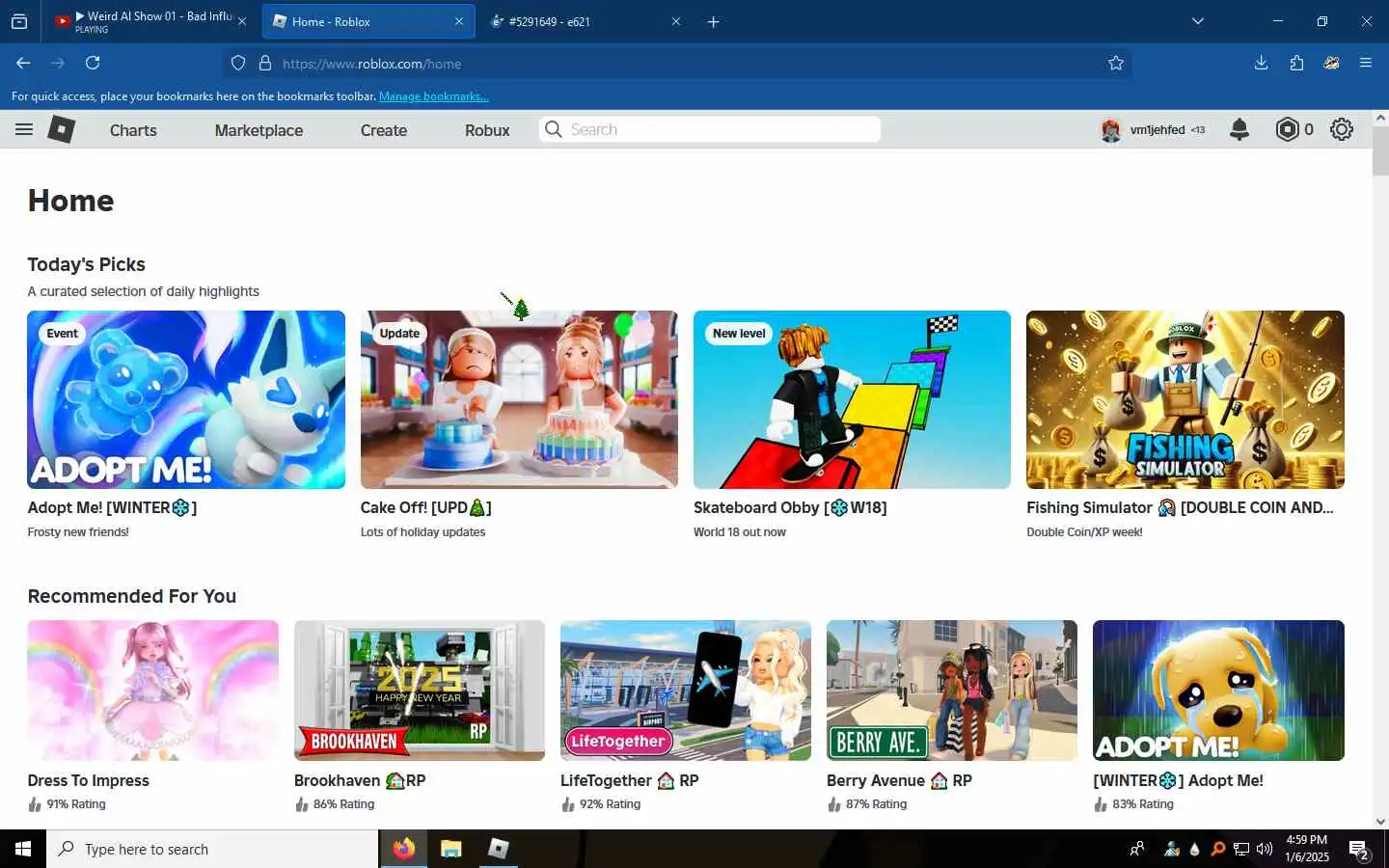Open Roblox app from taskbar
Viewport: 1389px width, 868px height.
[x=498, y=849]
